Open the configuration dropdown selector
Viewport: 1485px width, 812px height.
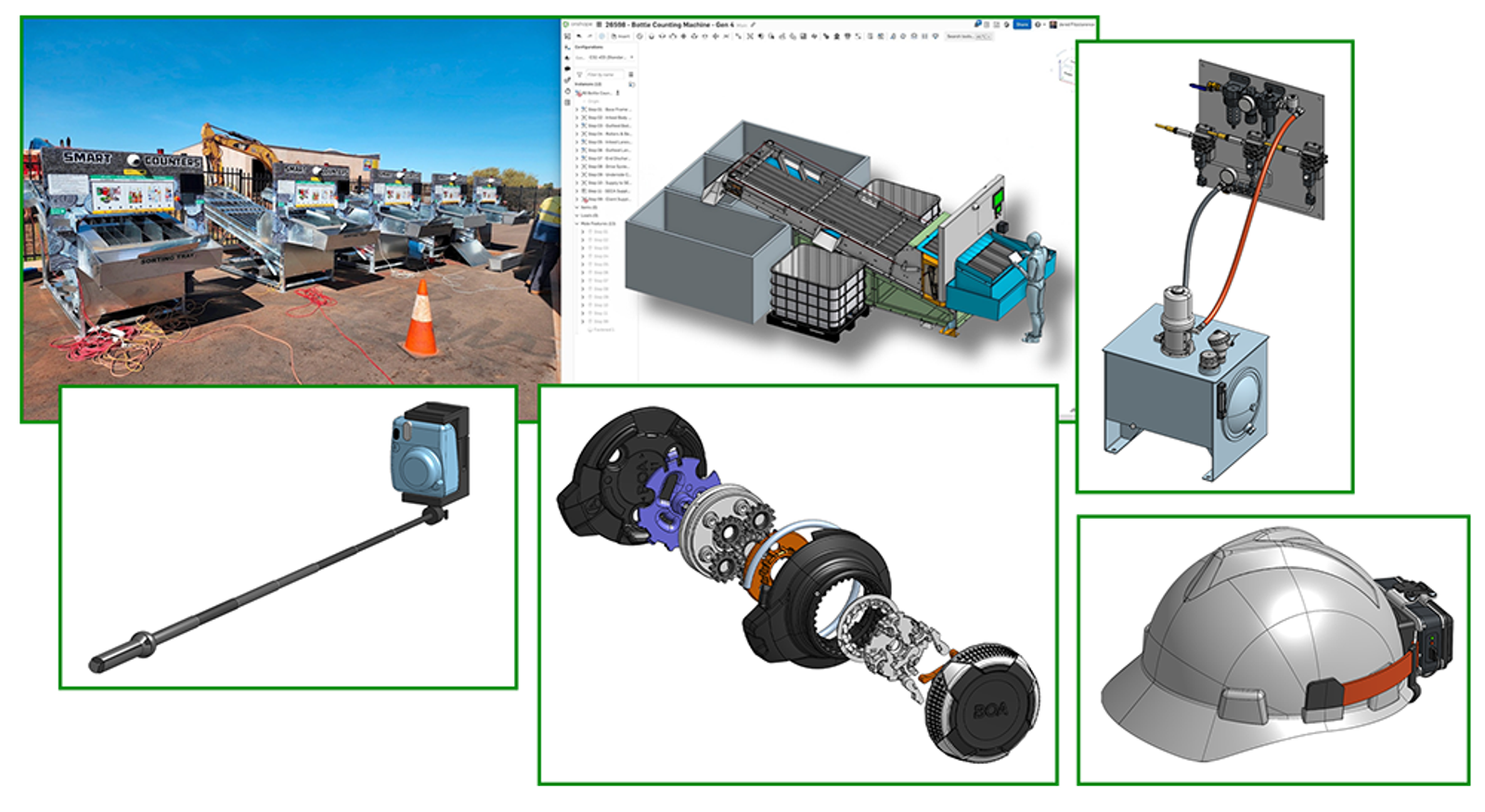pos(611,58)
